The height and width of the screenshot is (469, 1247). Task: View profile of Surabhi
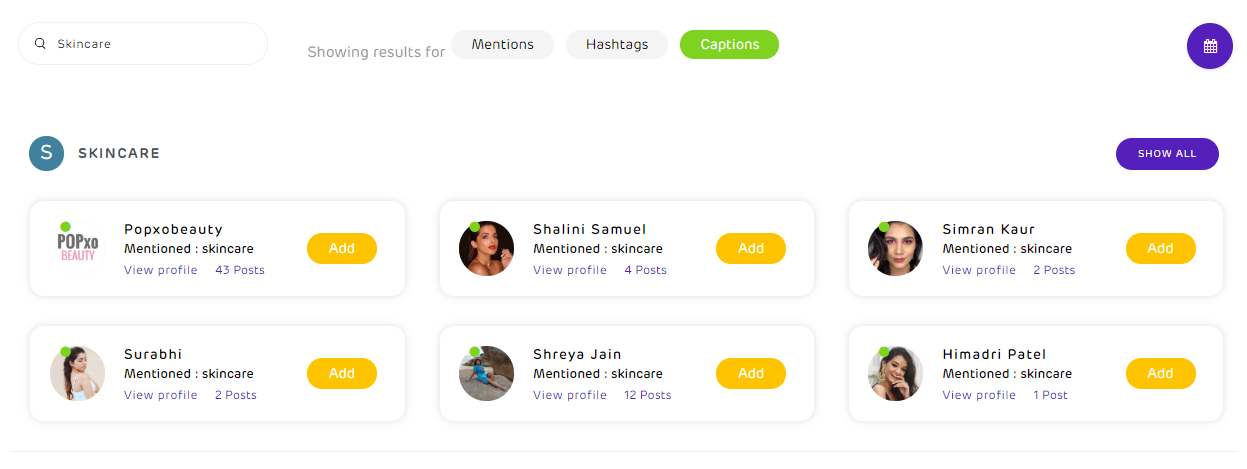[x=160, y=395]
